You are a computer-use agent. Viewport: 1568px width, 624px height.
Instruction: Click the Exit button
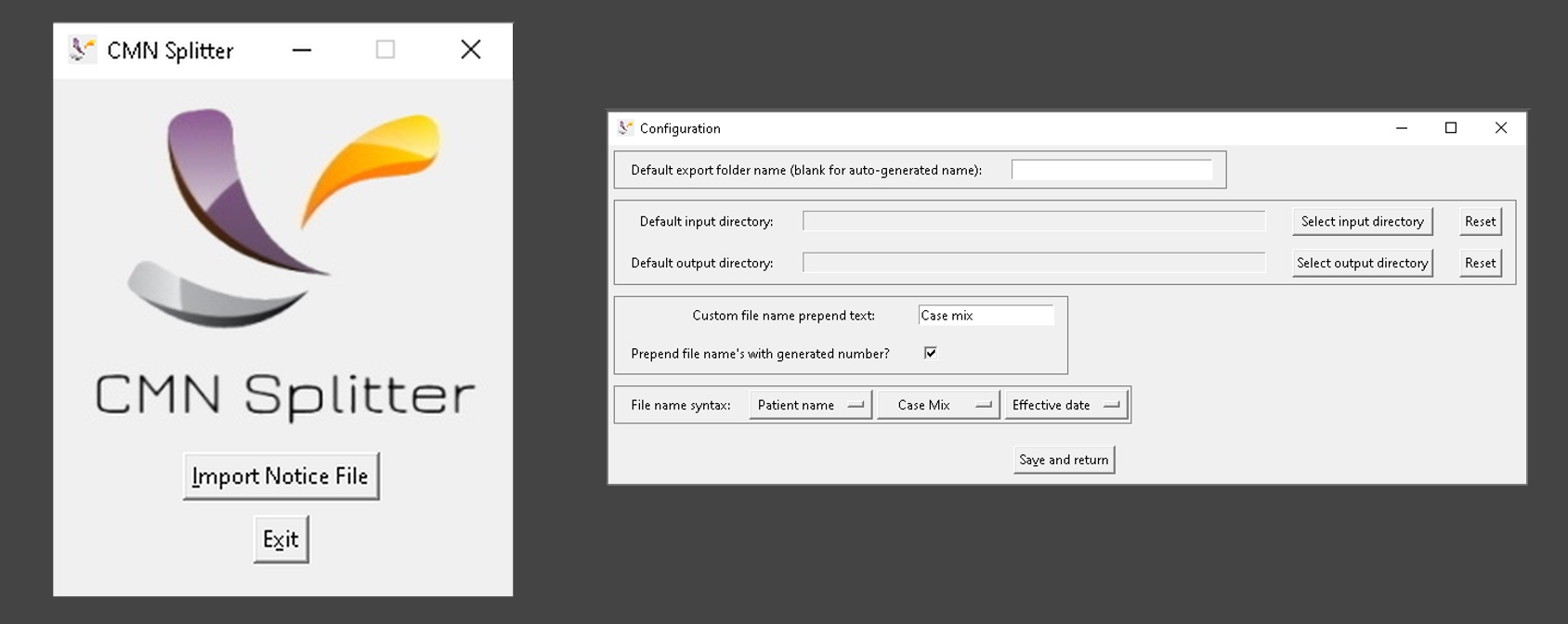281,539
